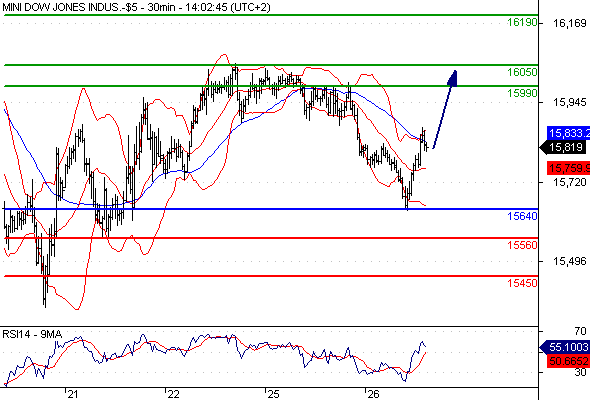The height and width of the screenshot is (400, 590).
Task: Click the 16,169 price axis value
Action: click(x=570, y=23)
